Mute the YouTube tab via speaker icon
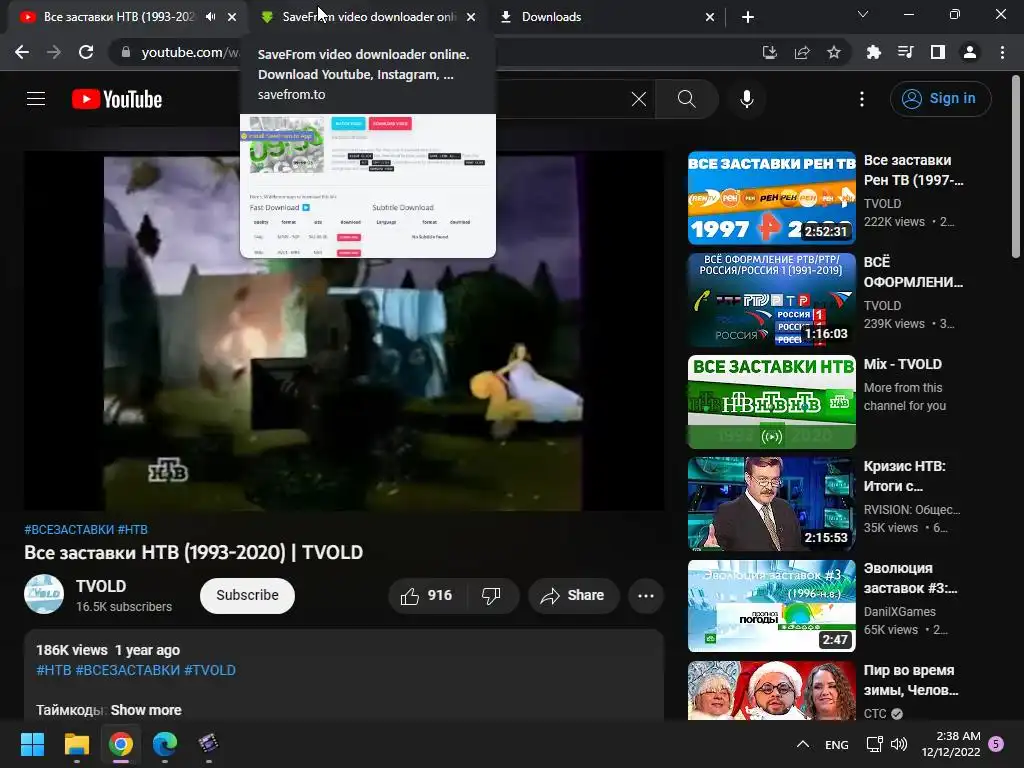 [x=210, y=17]
